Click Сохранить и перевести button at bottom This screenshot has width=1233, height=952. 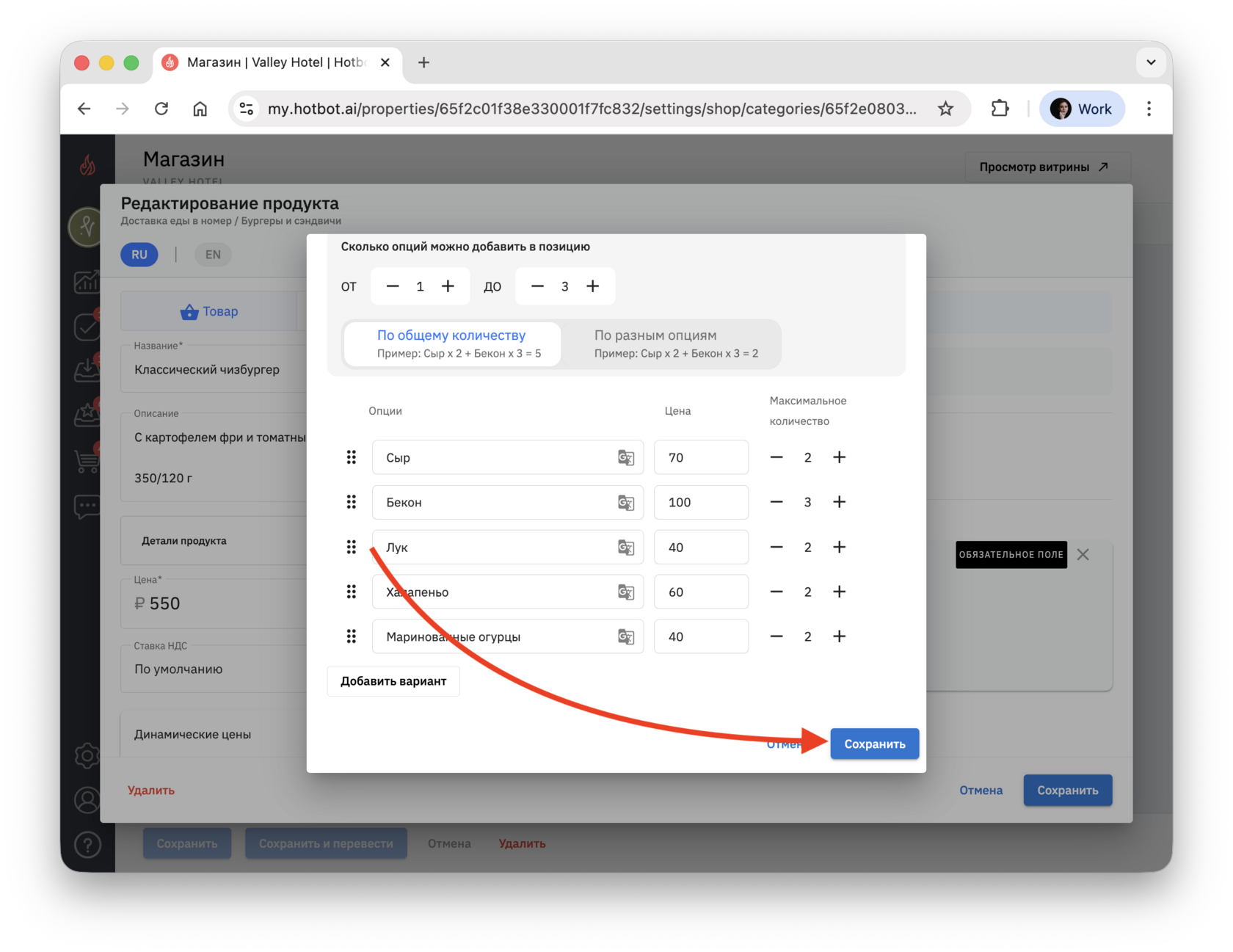coord(326,843)
